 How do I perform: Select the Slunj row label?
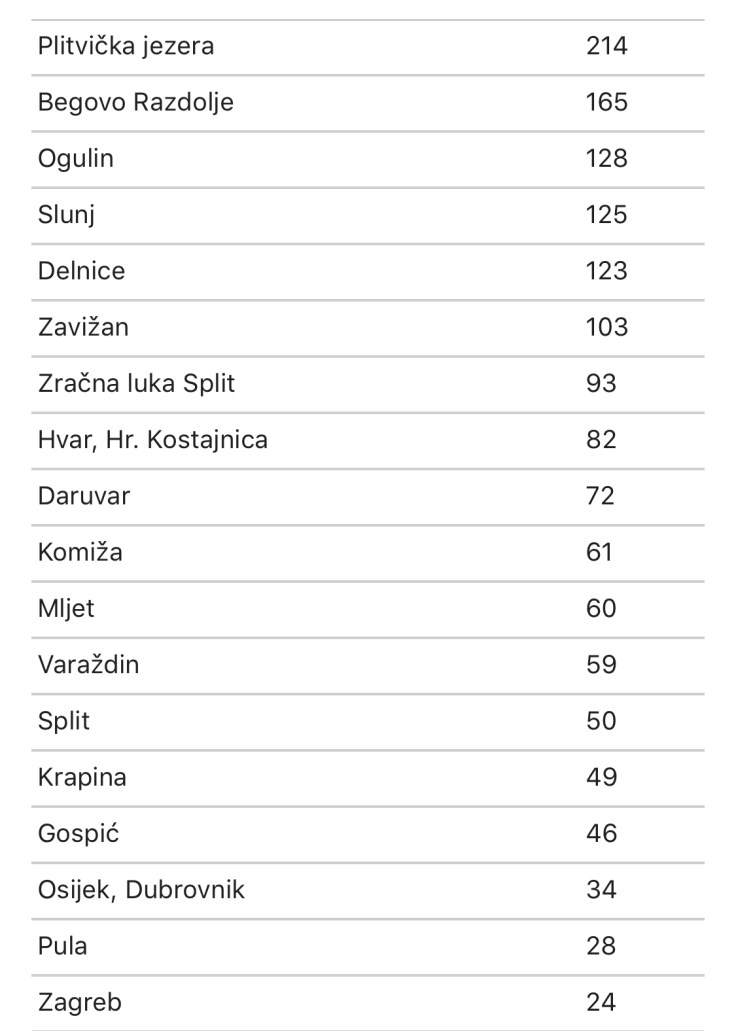66,215
